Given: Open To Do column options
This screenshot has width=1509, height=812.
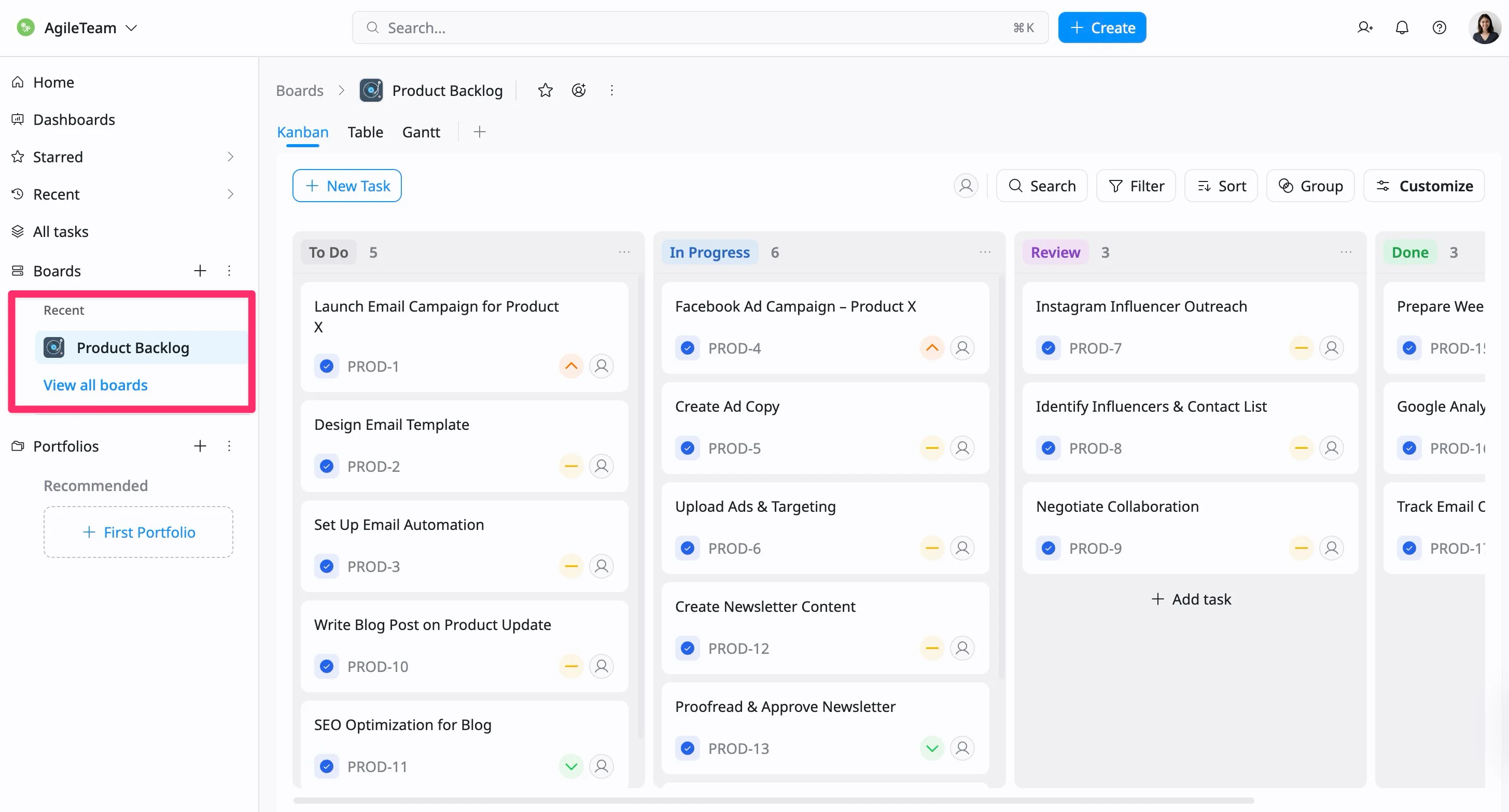Looking at the screenshot, I should pos(624,253).
